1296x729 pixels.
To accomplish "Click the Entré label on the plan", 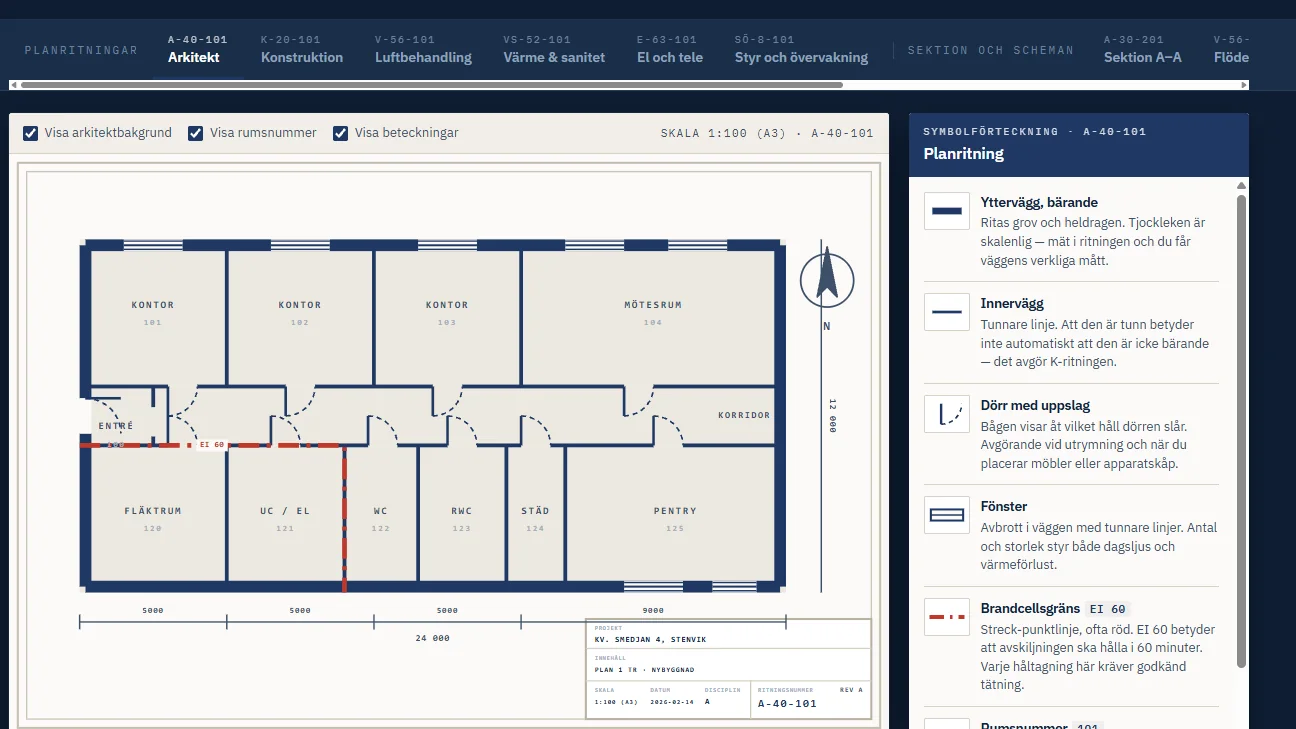I will click(x=116, y=426).
